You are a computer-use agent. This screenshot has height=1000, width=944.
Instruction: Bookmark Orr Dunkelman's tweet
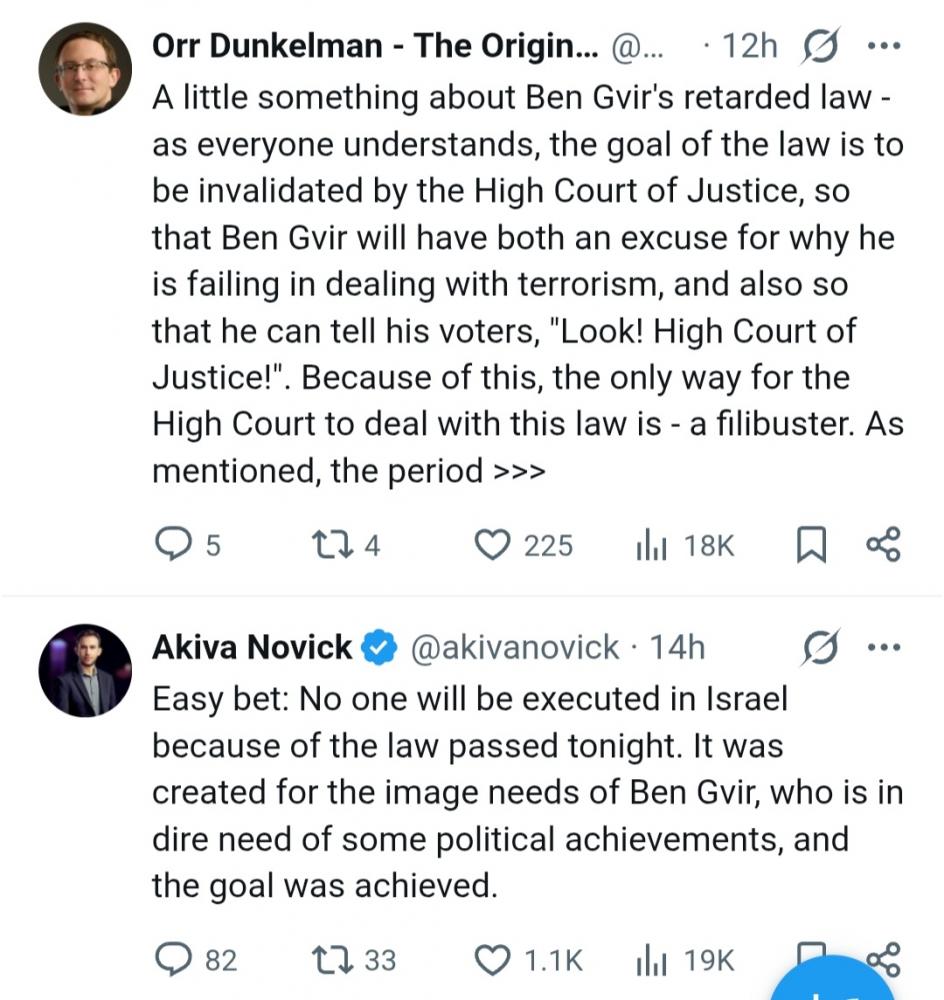810,545
